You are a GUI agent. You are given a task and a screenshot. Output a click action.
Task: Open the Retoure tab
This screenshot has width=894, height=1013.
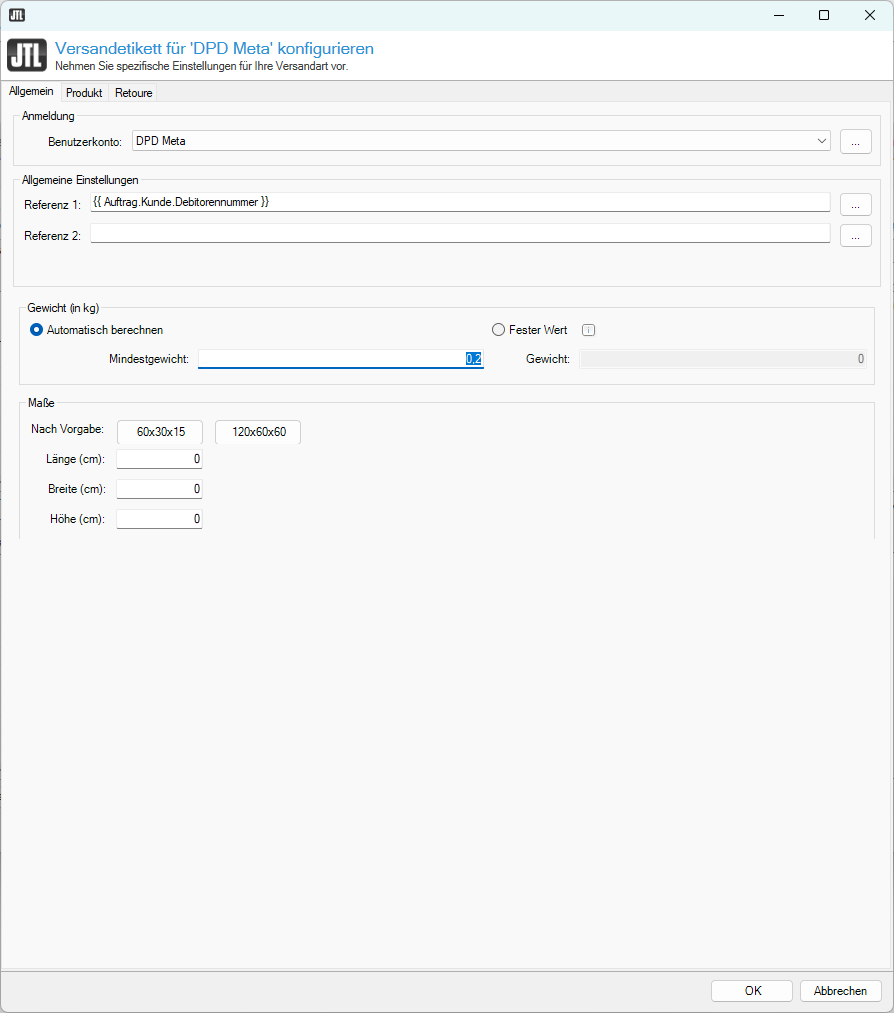[x=133, y=93]
